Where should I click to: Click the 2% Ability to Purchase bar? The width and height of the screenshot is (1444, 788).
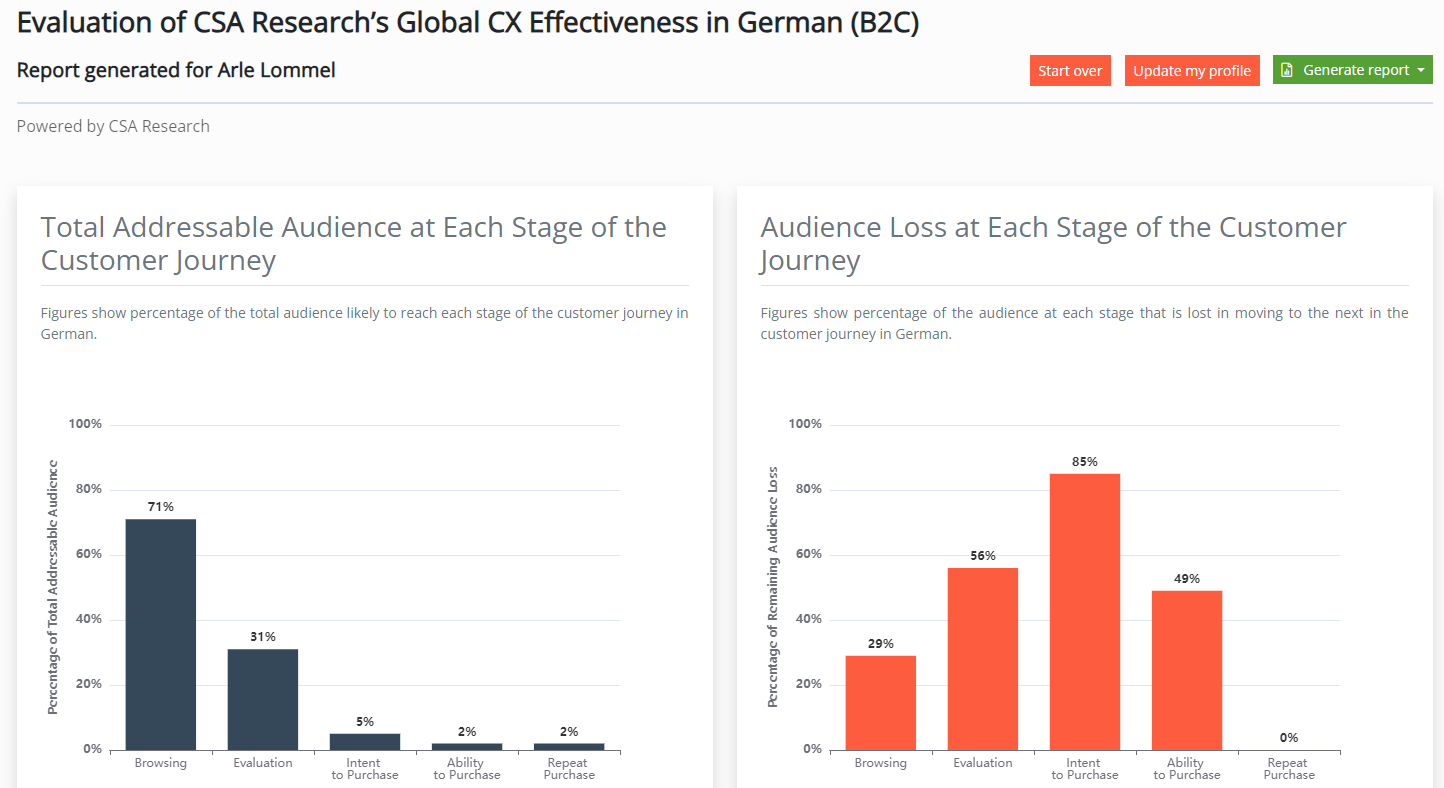click(x=467, y=746)
